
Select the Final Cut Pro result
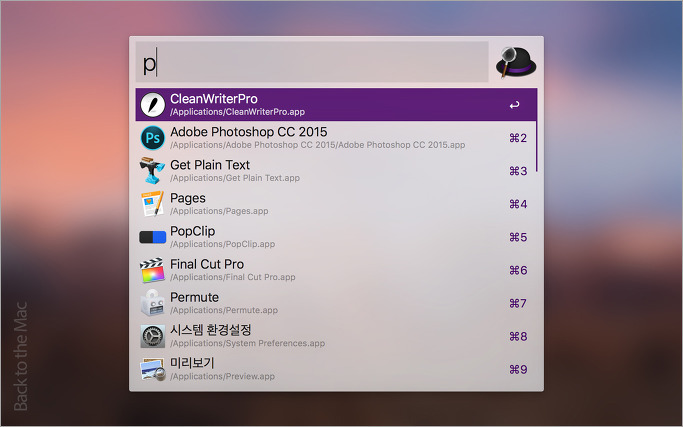336,270
